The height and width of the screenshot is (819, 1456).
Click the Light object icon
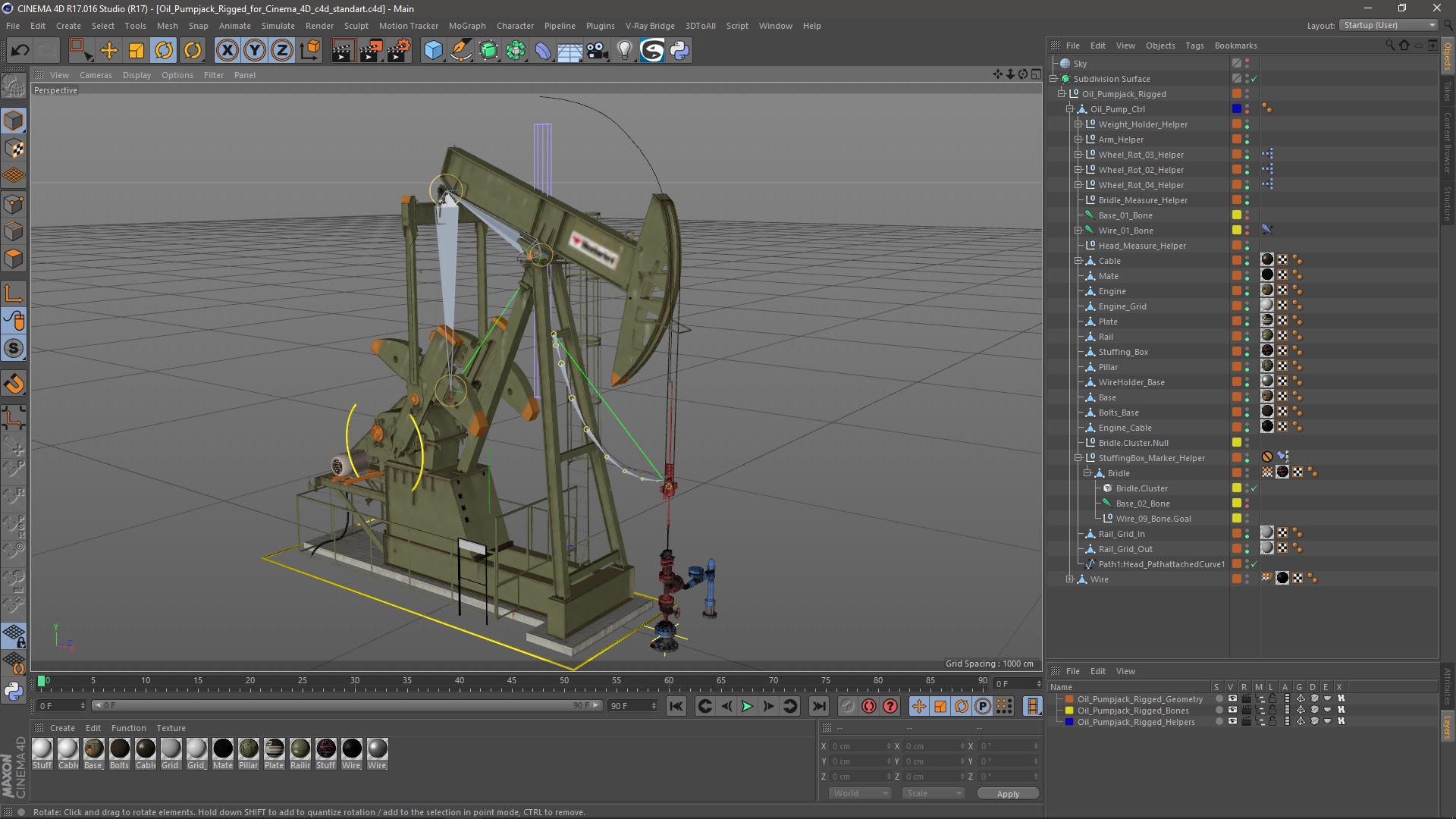[x=624, y=51]
